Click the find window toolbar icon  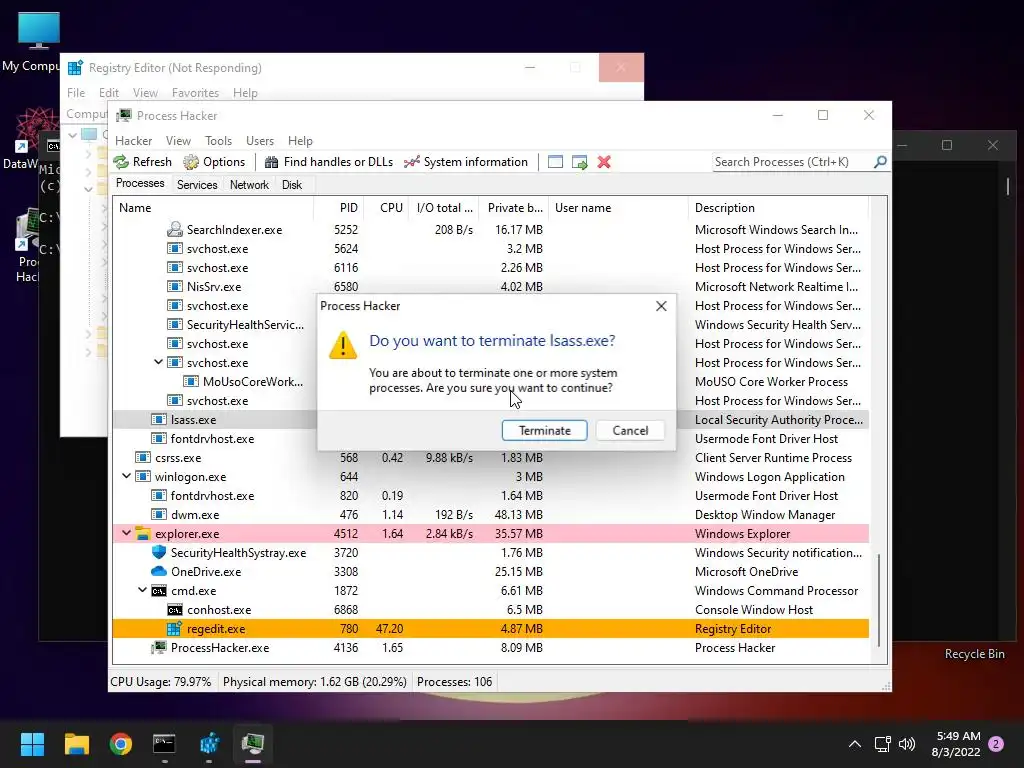[555, 162]
